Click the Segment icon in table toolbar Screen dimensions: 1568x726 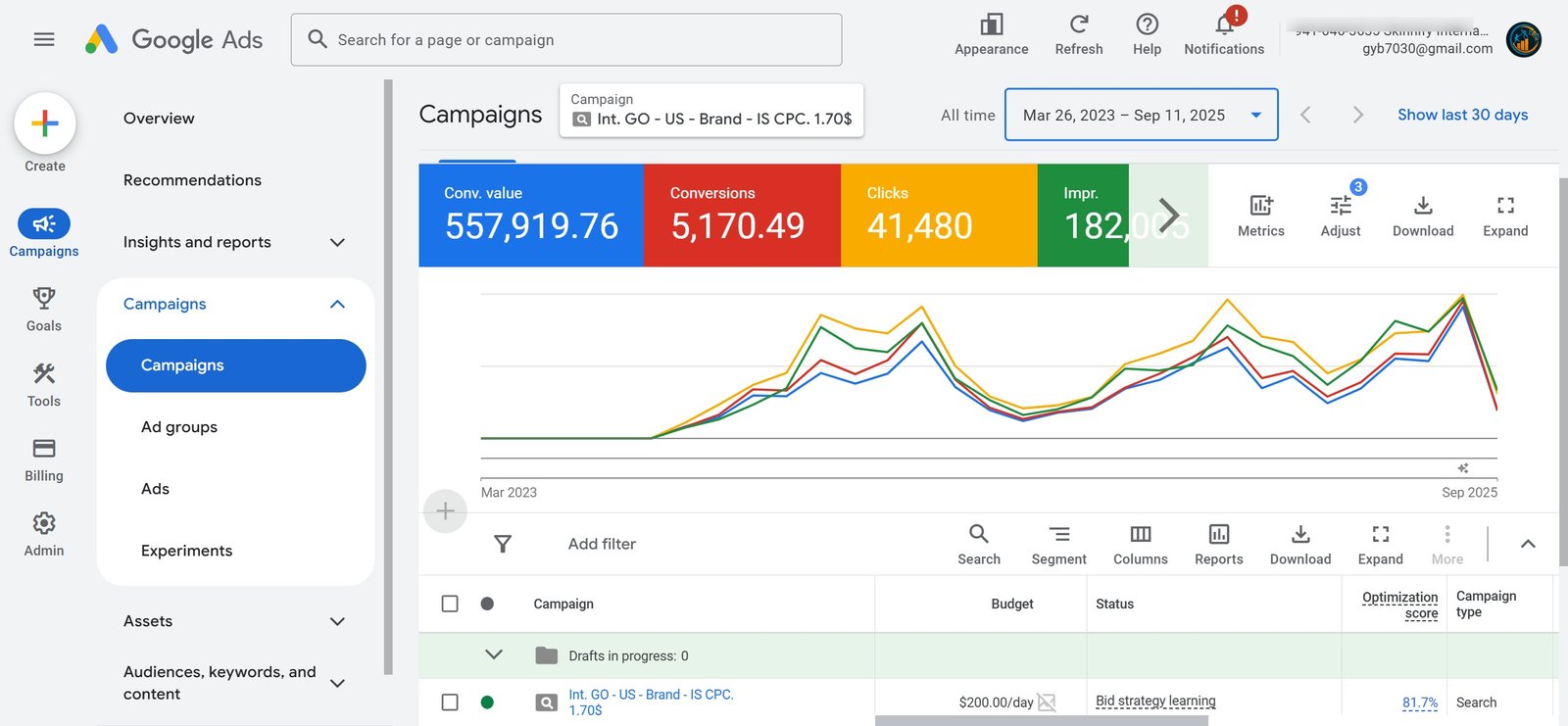tap(1058, 534)
